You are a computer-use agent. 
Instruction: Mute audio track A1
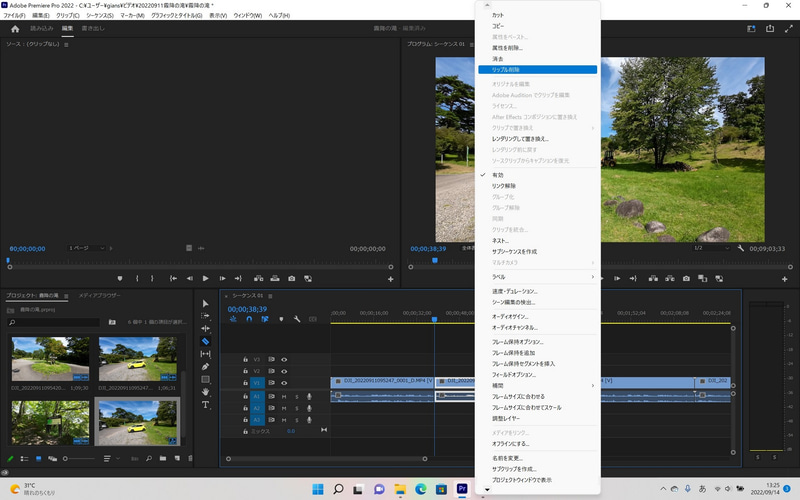point(284,396)
